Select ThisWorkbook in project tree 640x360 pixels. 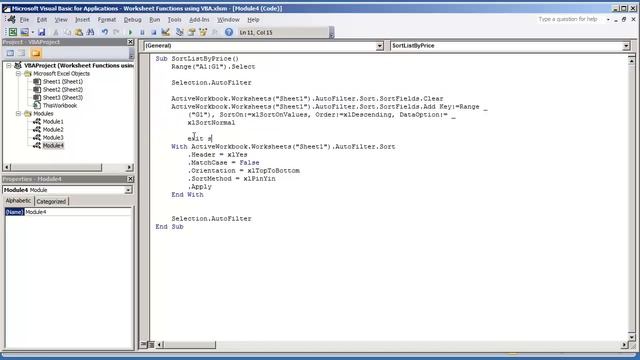click(x=60, y=105)
